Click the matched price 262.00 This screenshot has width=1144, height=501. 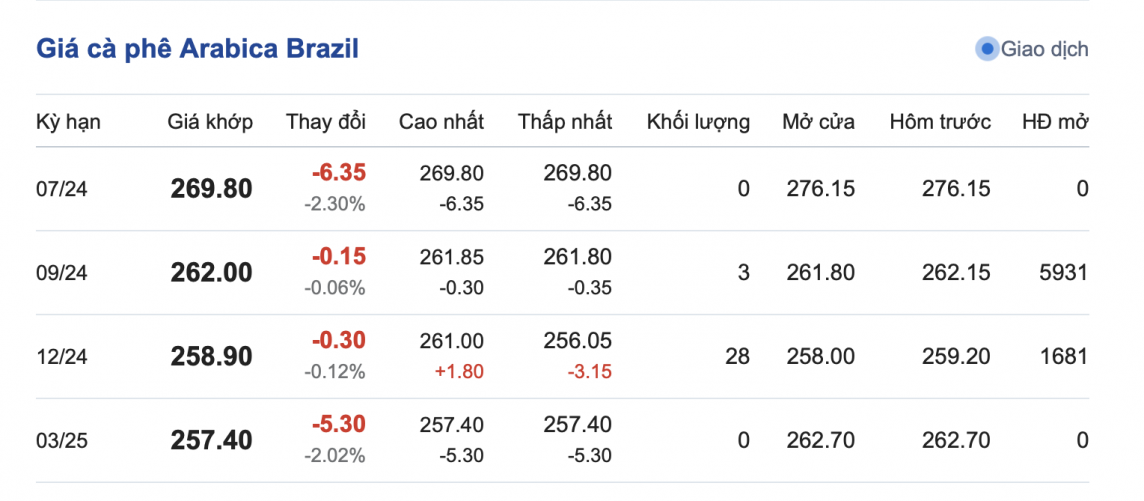[211, 273]
